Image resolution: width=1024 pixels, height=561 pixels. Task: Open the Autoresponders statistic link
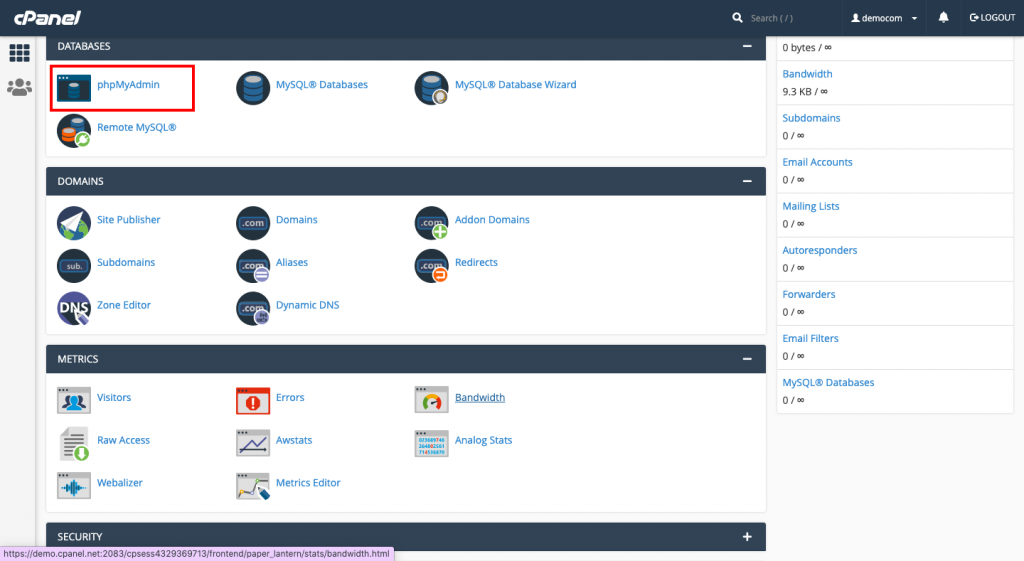(820, 250)
